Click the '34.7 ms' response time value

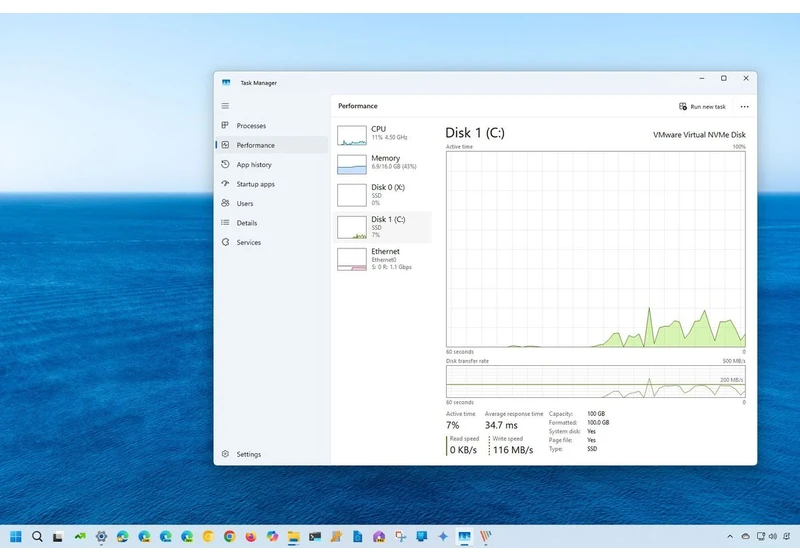point(501,425)
